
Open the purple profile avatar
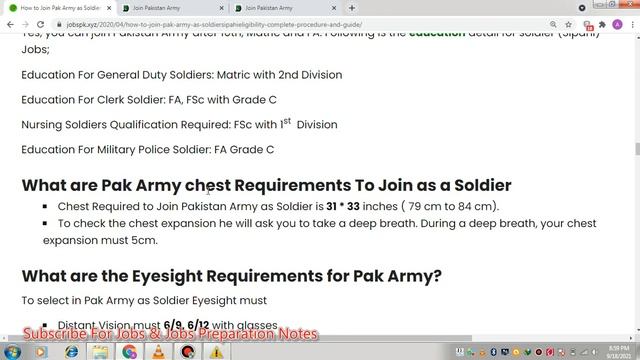pyautogui.click(x=618, y=24)
